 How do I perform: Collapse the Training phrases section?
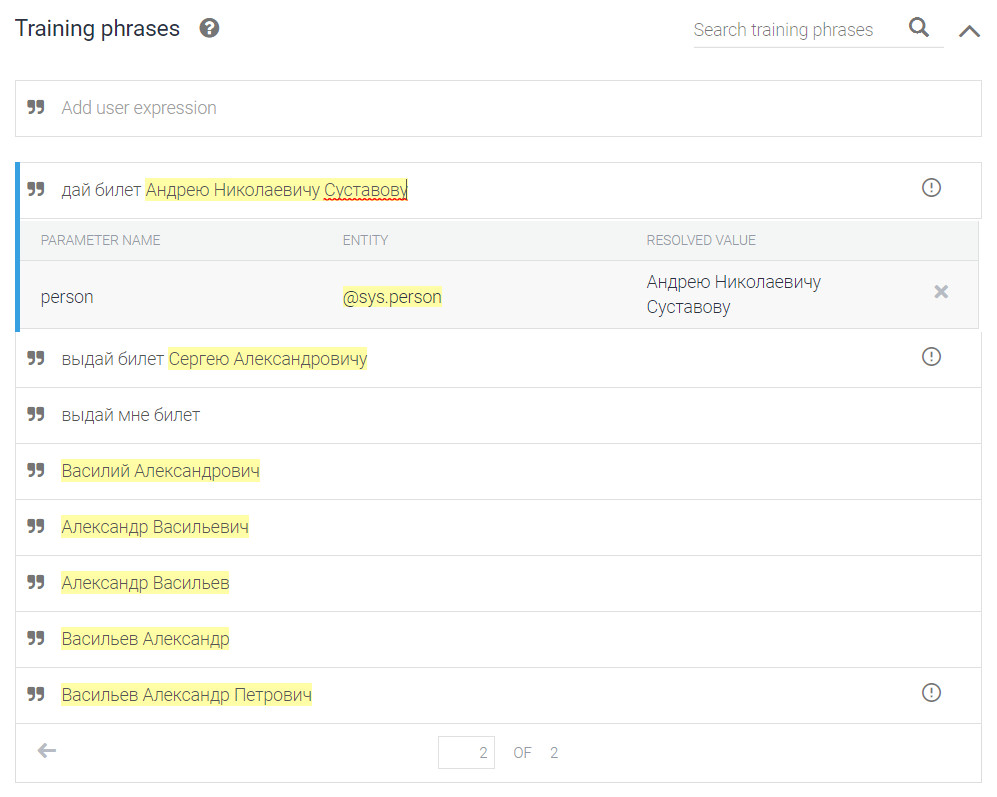click(x=969, y=31)
